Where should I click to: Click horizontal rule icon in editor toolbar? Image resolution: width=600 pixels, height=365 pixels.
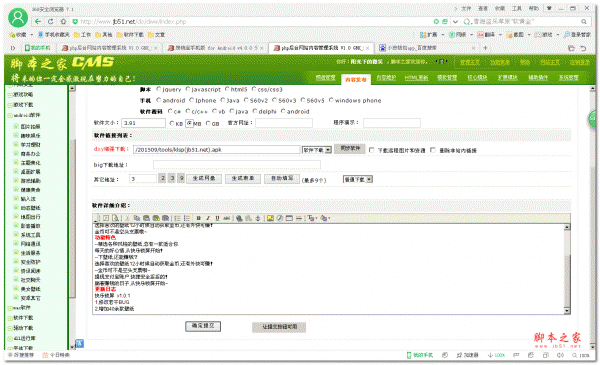pos(299,218)
